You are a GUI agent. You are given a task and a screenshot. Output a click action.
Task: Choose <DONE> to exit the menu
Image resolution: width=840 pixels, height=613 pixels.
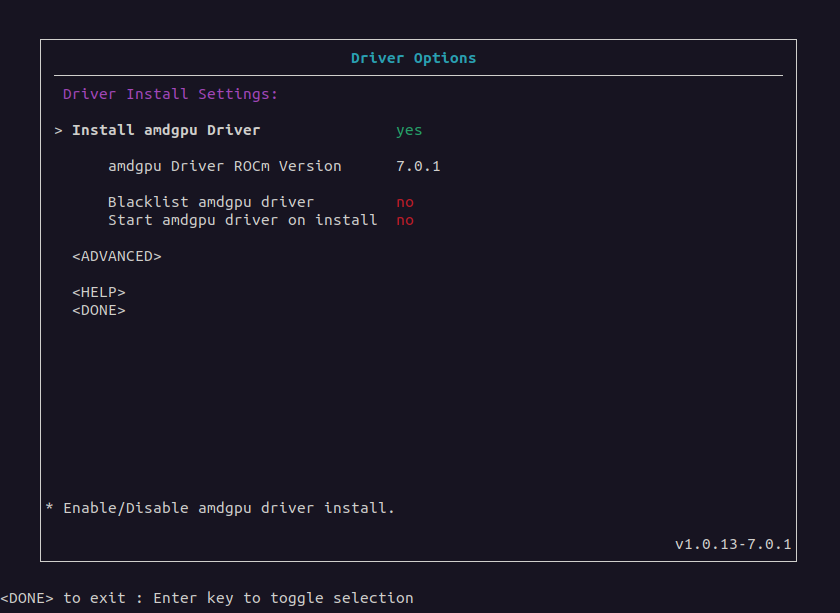pyautogui.click(x=99, y=310)
